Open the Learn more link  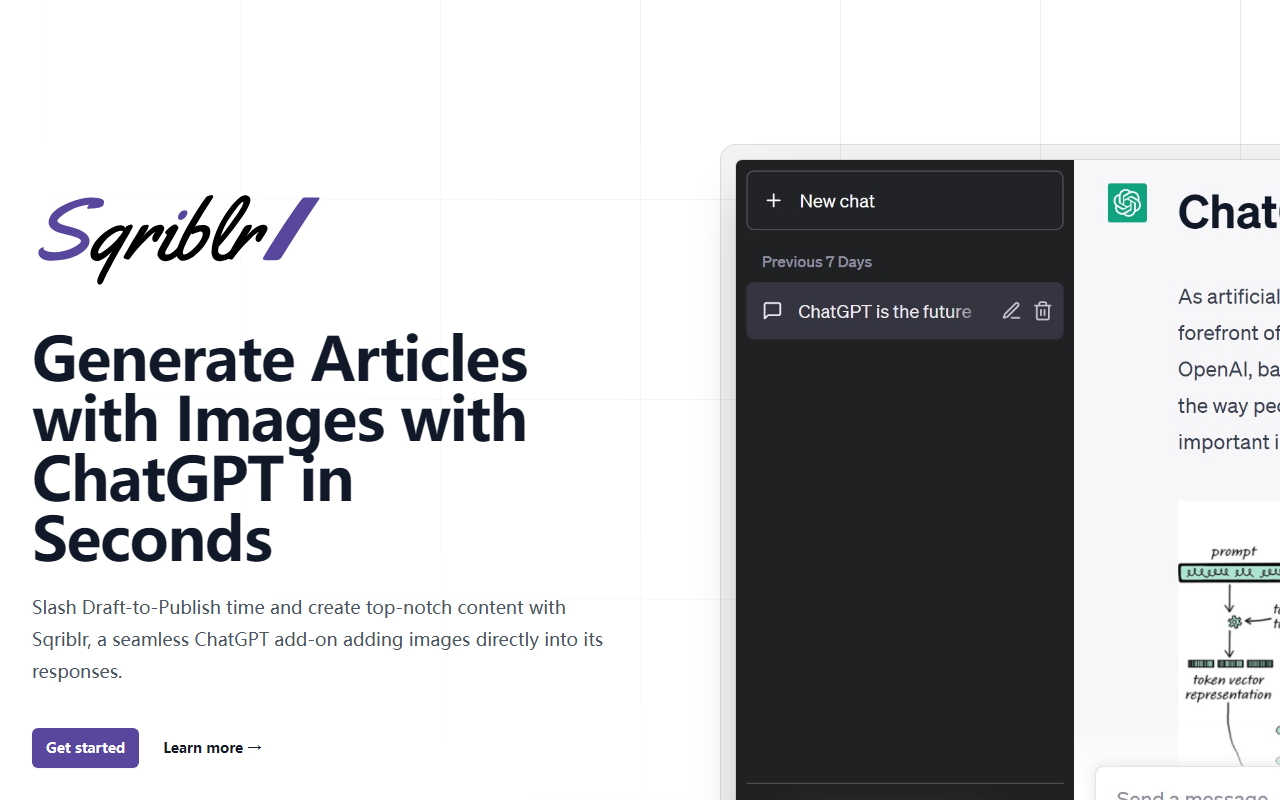(212, 748)
